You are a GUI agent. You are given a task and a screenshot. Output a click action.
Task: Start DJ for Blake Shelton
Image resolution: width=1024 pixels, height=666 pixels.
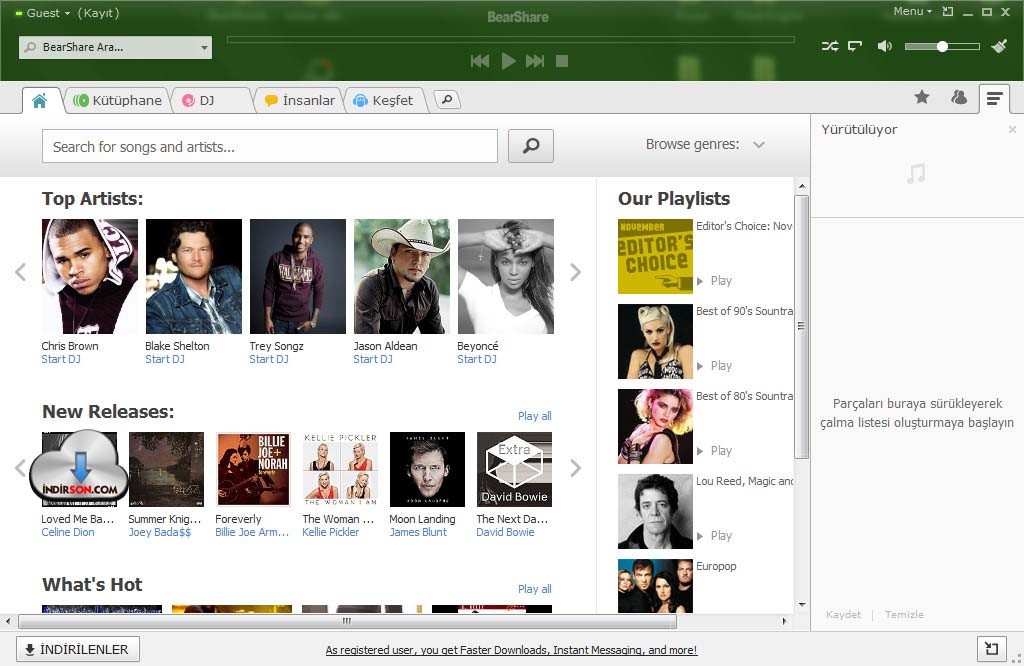[165, 359]
